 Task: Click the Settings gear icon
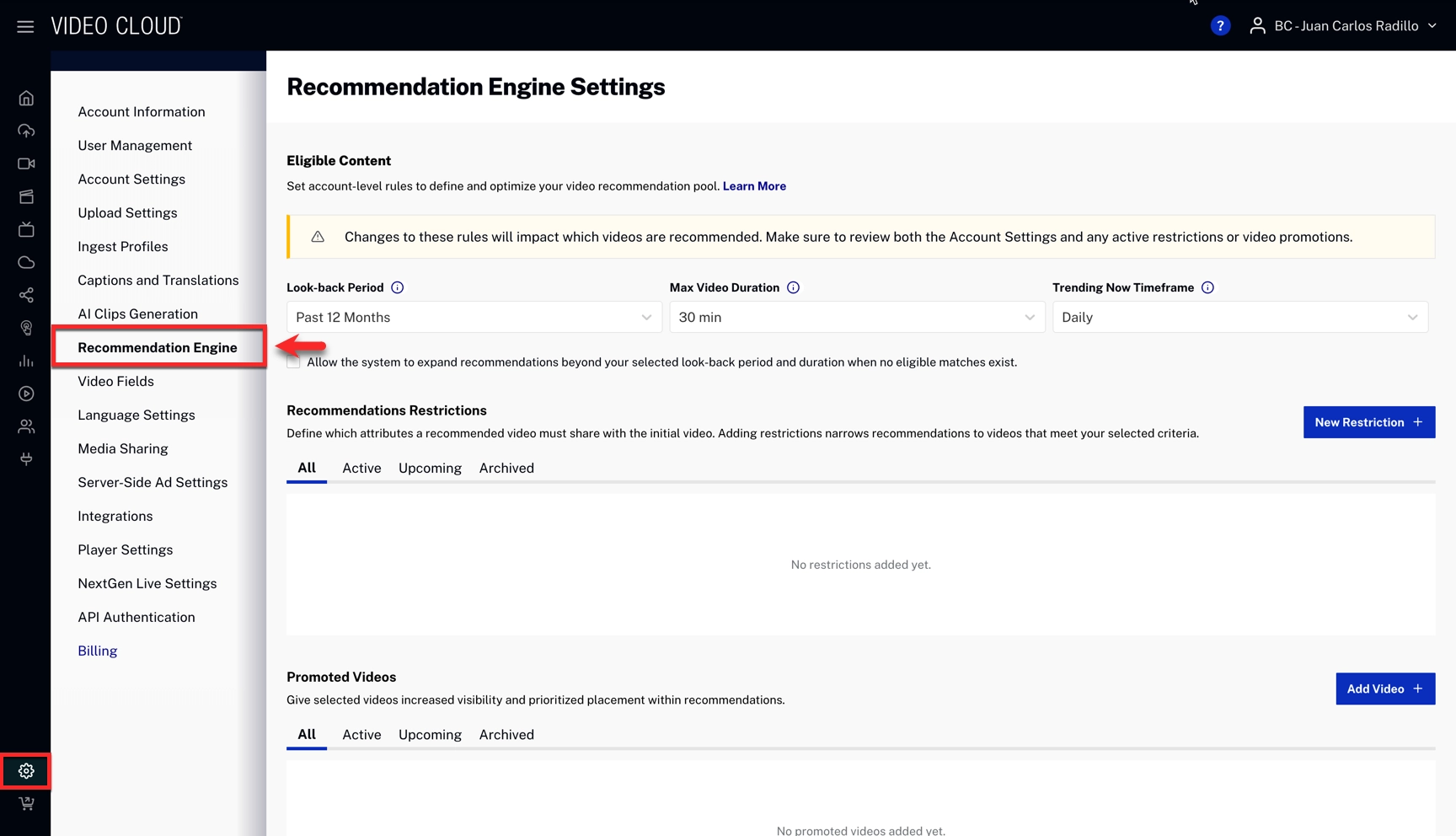[x=25, y=770]
